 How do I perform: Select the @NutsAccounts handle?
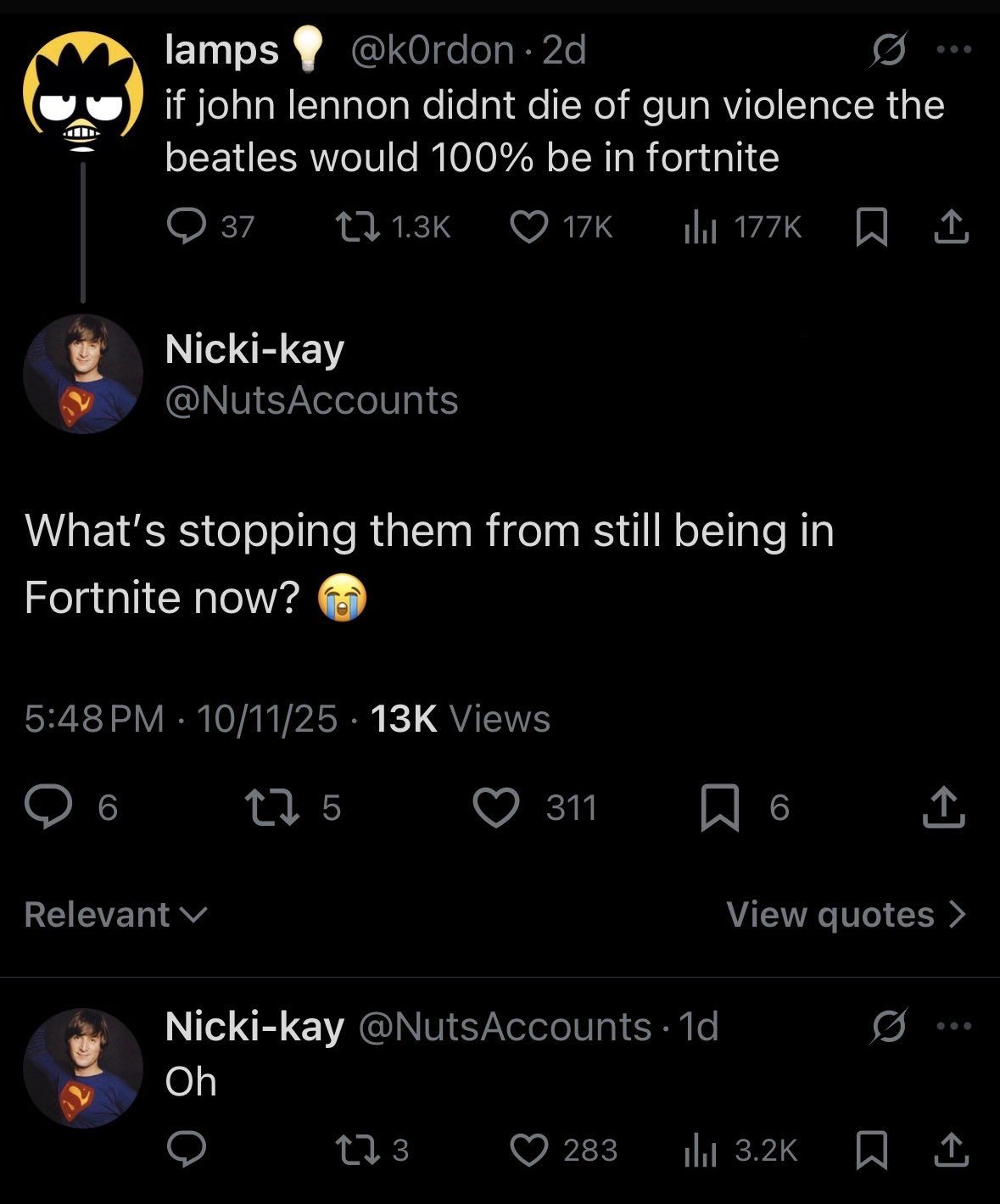tap(312, 402)
